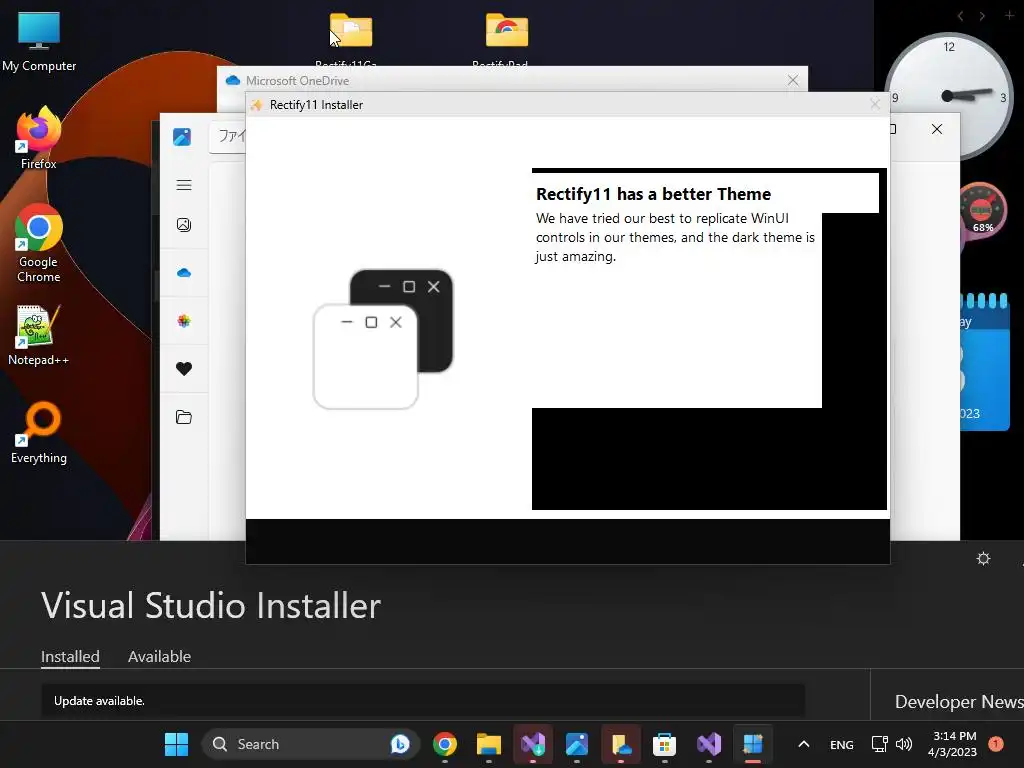Open the Windows Start menu

[x=176, y=744]
